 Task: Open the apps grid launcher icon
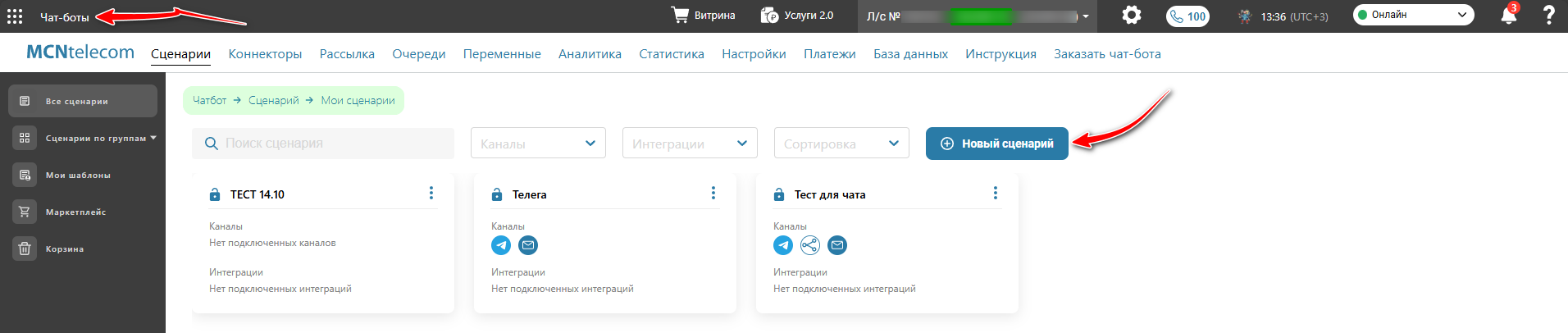(15, 16)
